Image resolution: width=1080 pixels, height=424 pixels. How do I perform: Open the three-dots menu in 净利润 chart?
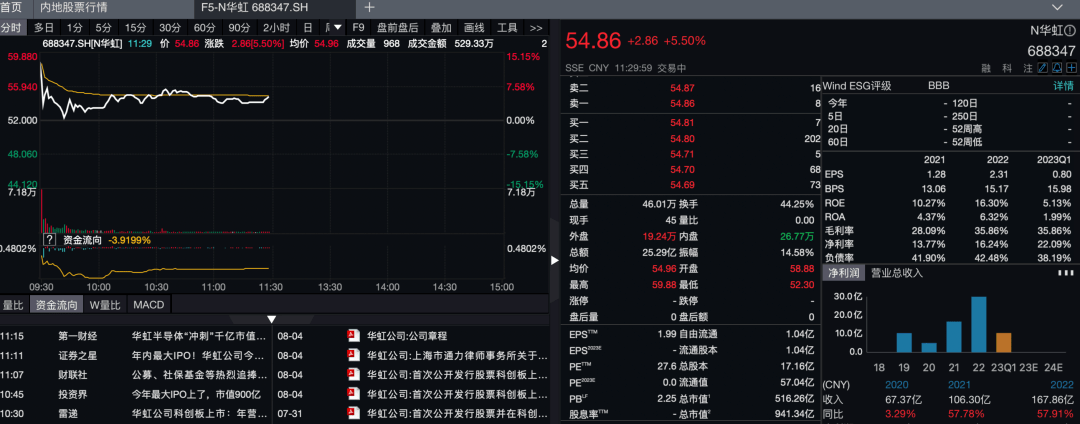[1065, 273]
